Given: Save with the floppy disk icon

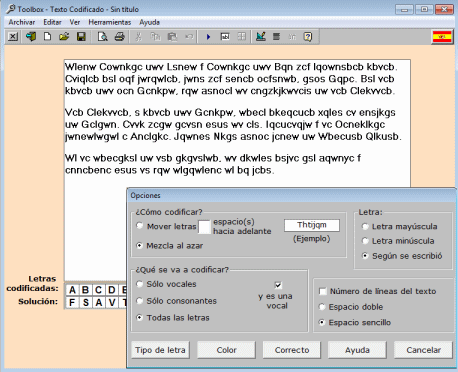Looking at the screenshot, I should pos(81,36).
